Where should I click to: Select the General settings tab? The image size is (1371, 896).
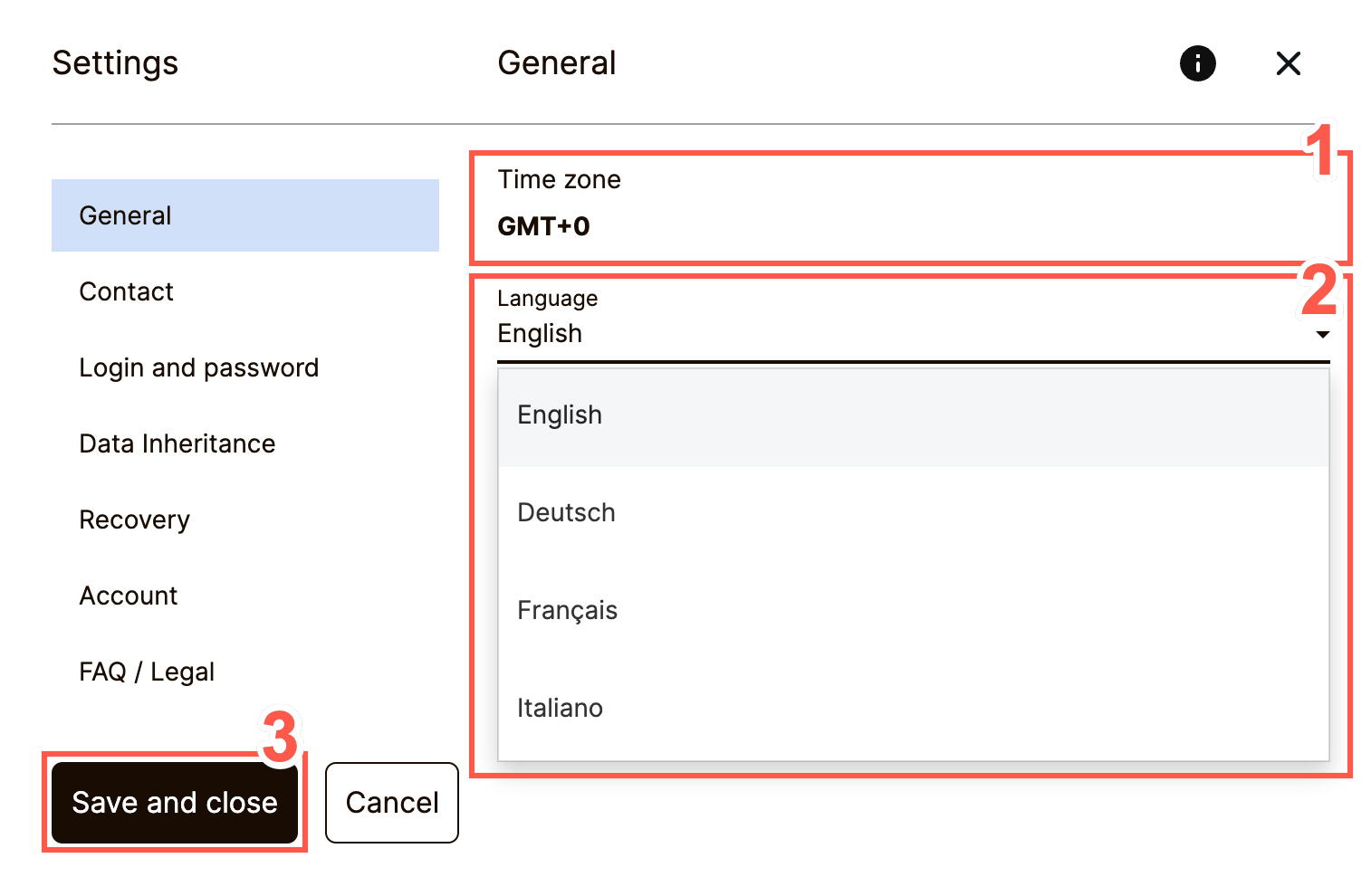(x=125, y=215)
